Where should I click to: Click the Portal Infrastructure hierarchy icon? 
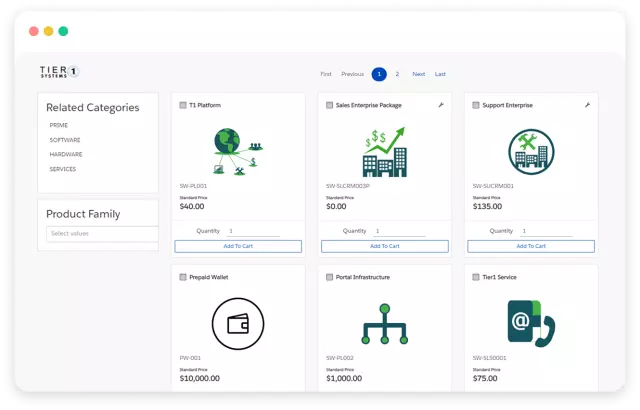pos(384,324)
